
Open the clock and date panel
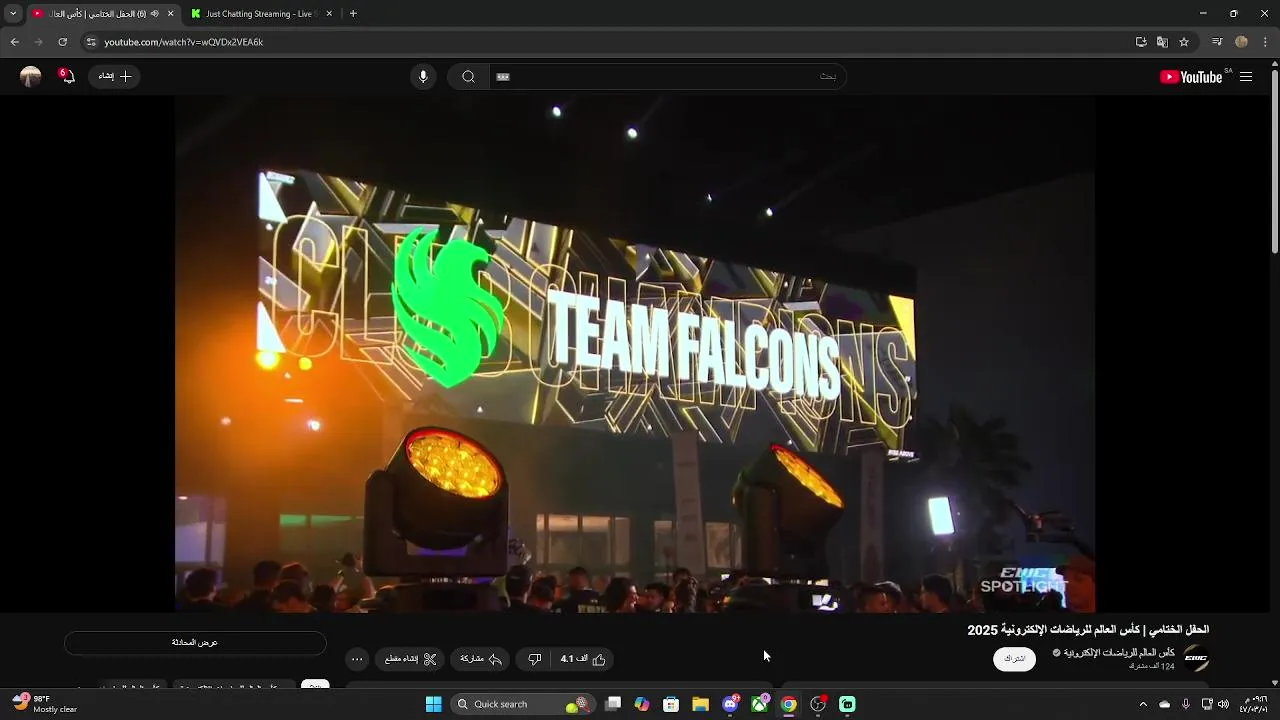1254,704
